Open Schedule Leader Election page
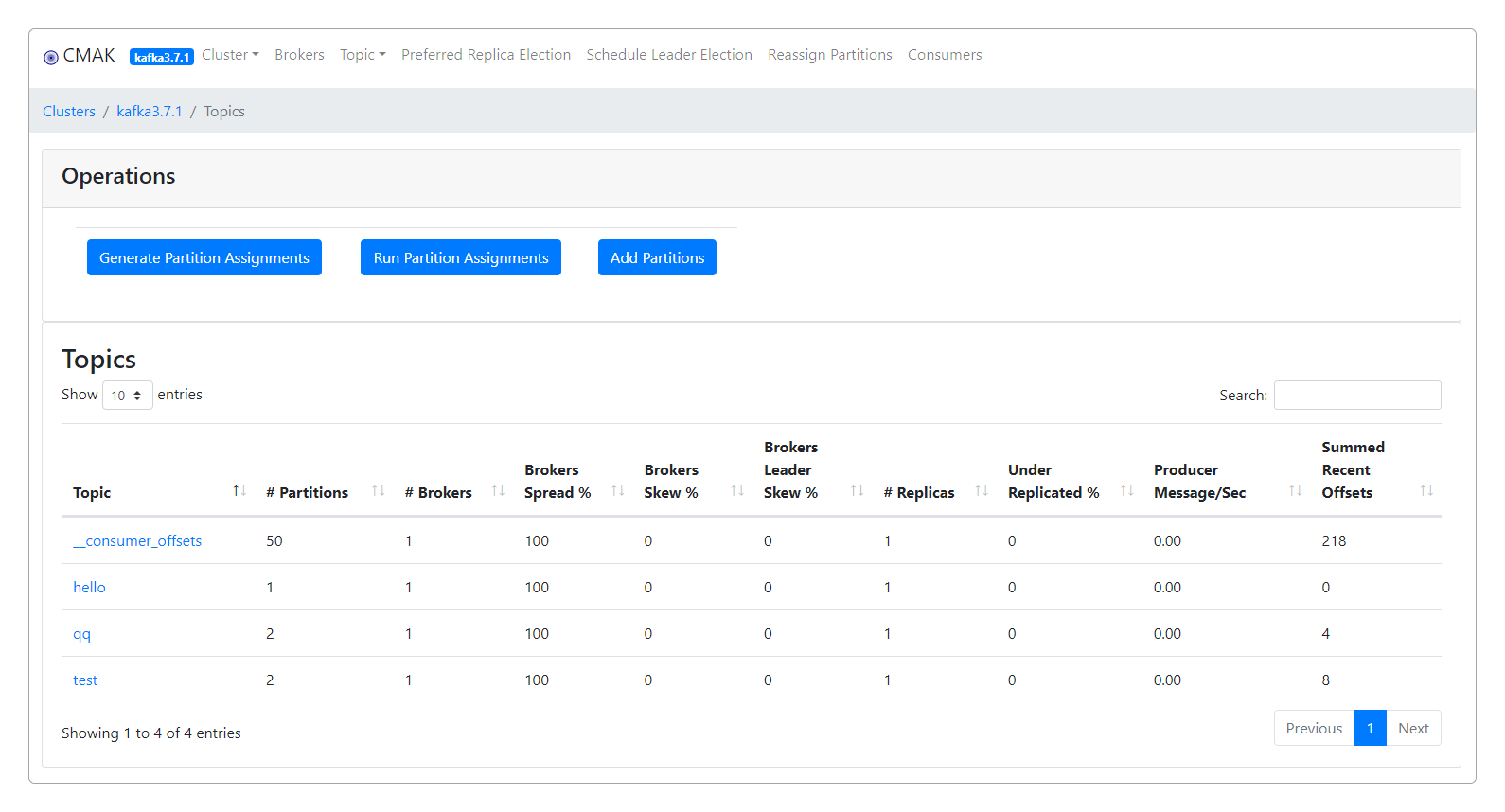 coord(669,55)
